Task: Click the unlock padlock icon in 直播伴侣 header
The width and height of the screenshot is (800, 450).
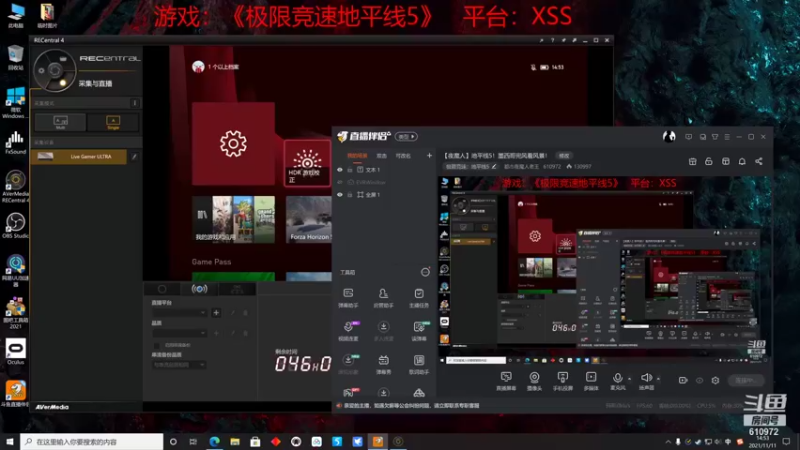Action: (709, 161)
